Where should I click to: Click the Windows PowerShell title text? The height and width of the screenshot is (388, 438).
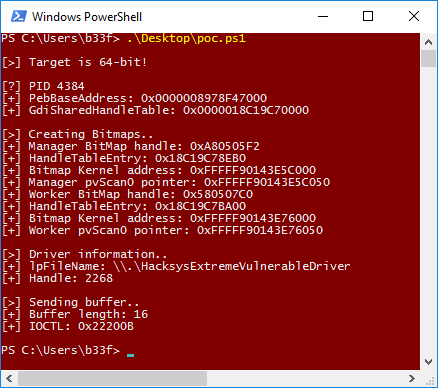87,17
